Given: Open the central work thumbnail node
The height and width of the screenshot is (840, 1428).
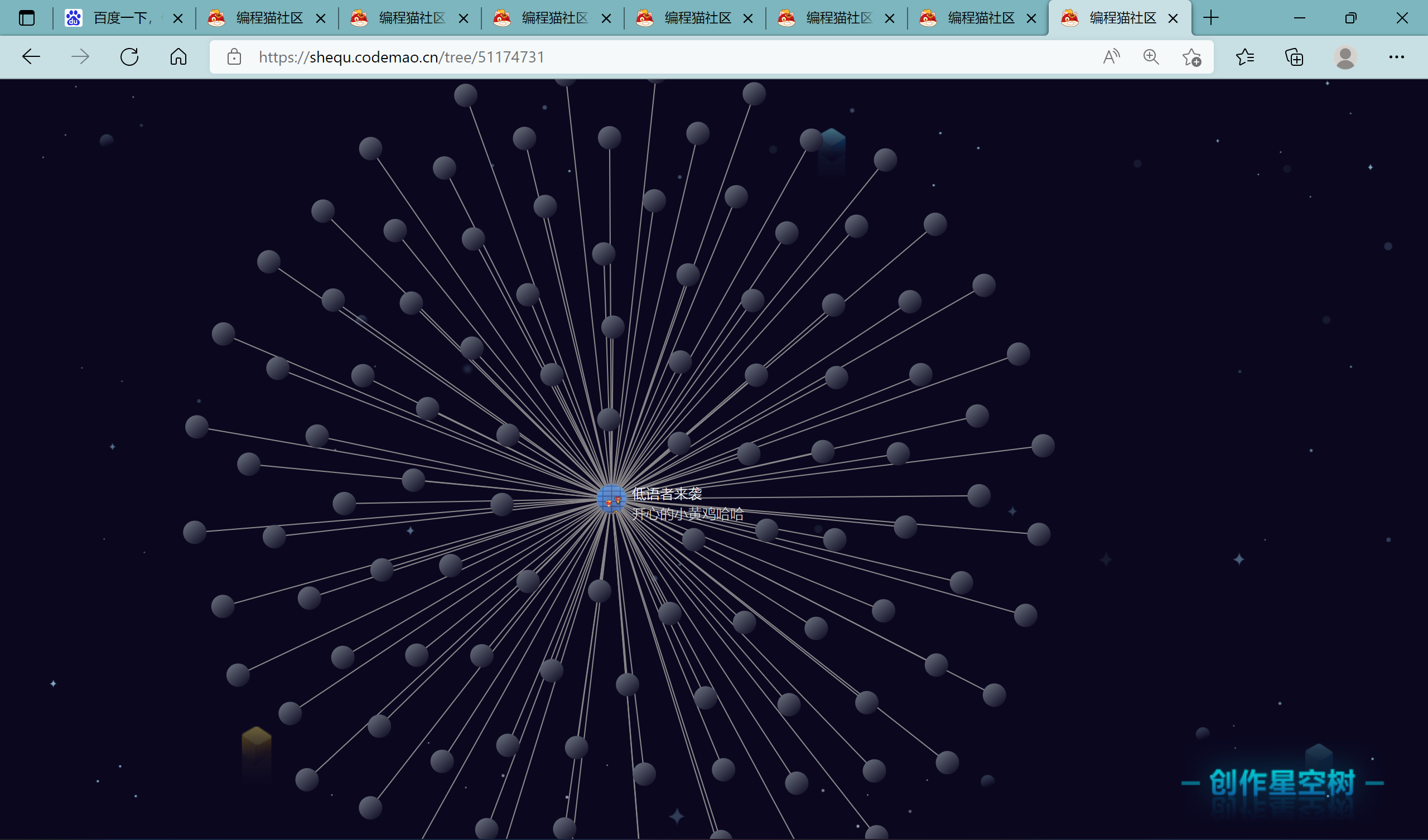Looking at the screenshot, I should (x=611, y=499).
